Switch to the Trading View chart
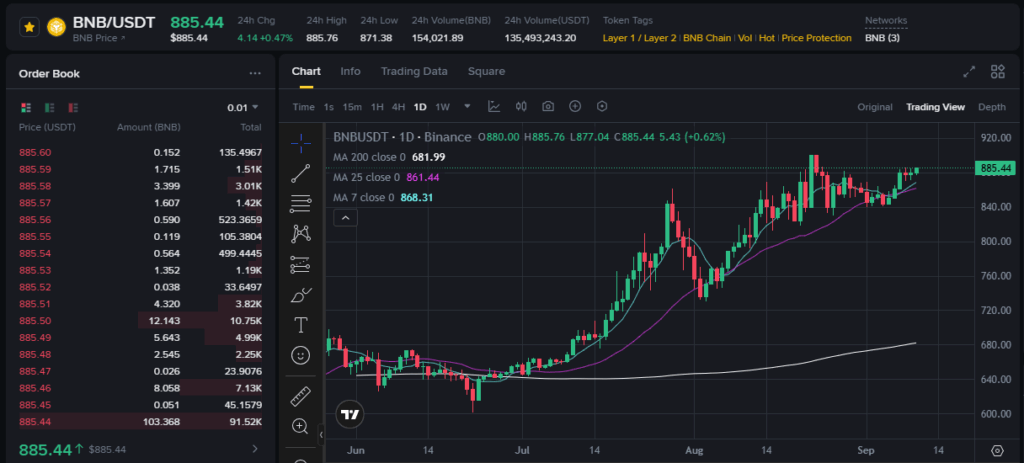This screenshot has height=463, width=1024. [935, 107]
